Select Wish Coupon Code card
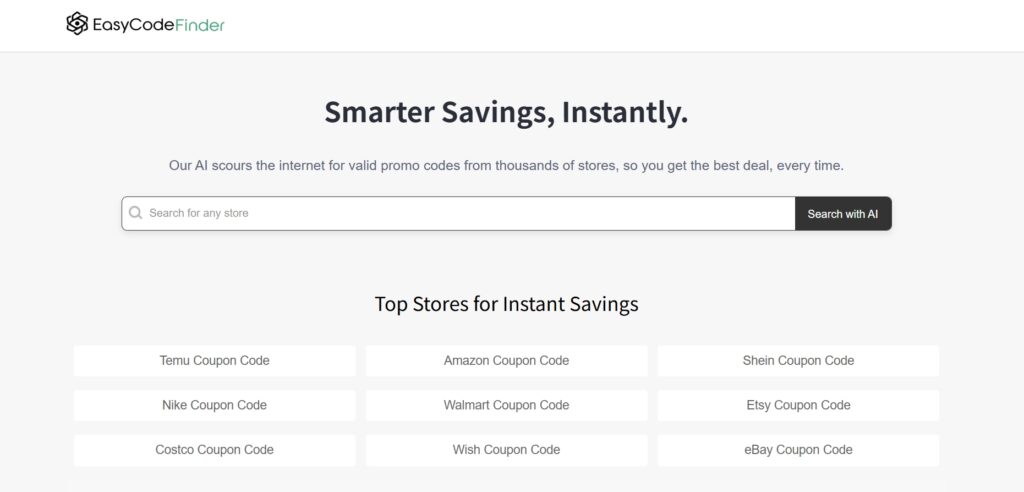 [506, 450]
